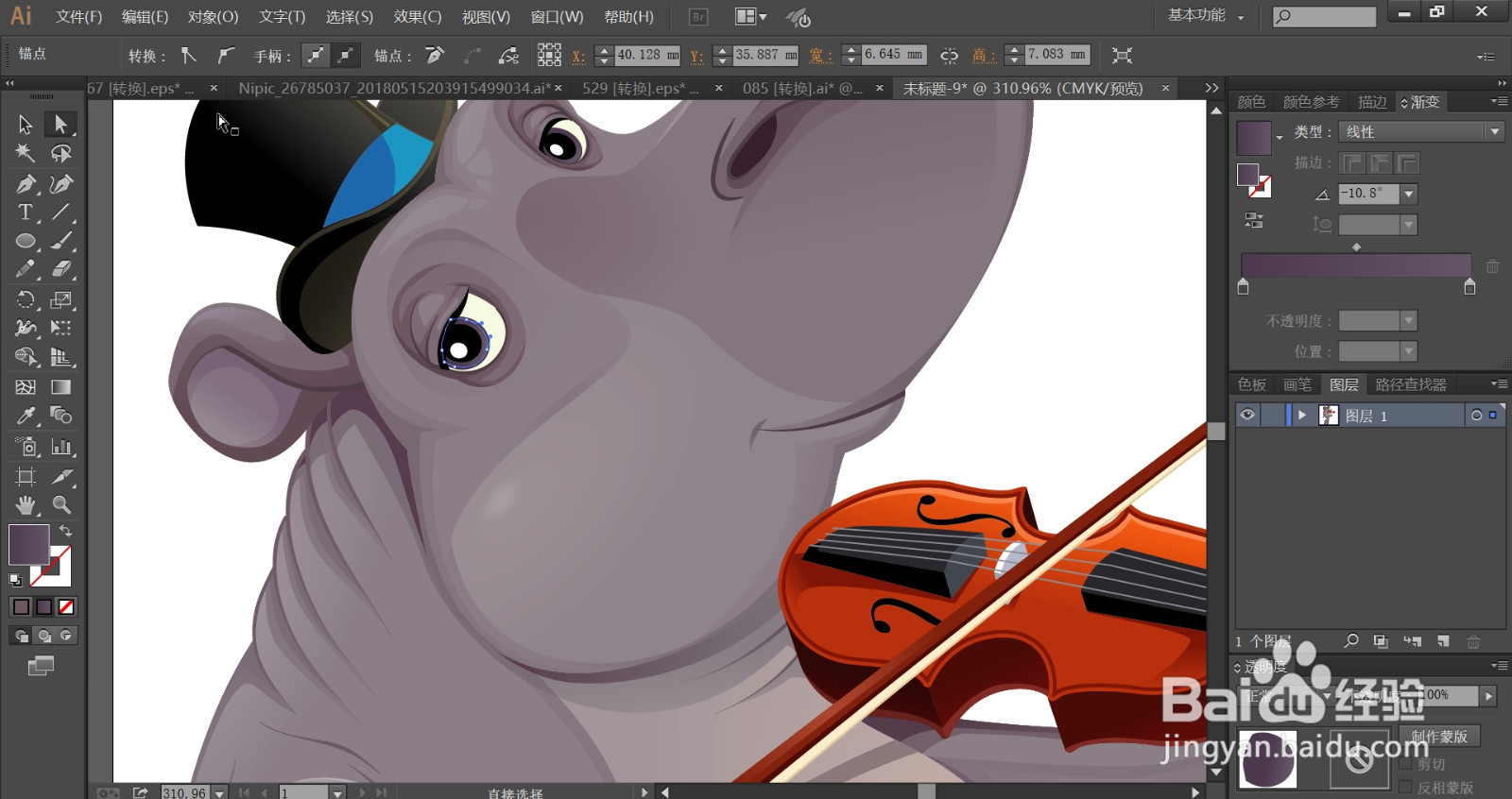Select the Artboard tool
This screenshot has width=1512, height=799.
coord(26,476)
